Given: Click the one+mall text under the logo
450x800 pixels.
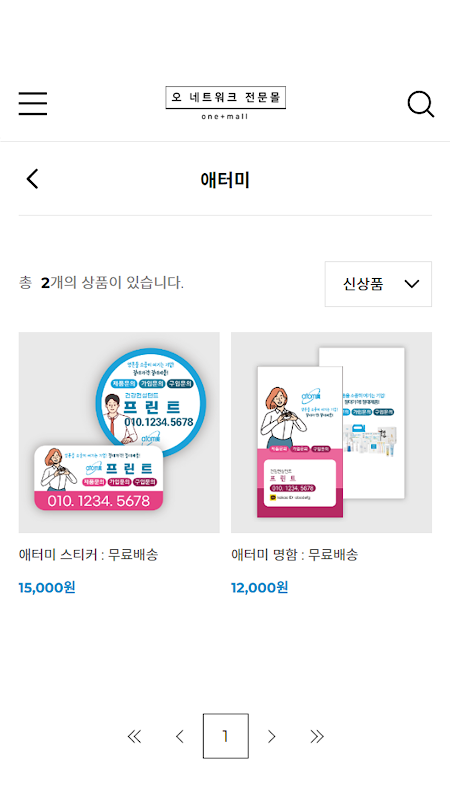Looking at the screenshot, I should pos(224,116).
